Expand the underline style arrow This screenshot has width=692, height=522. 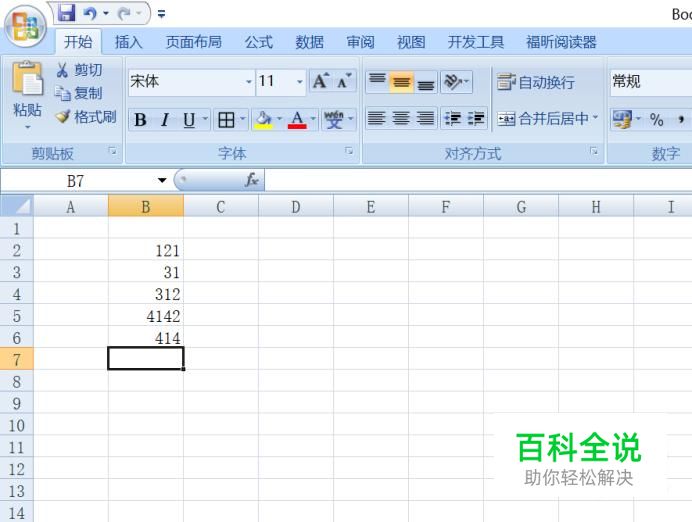[205, 119]
